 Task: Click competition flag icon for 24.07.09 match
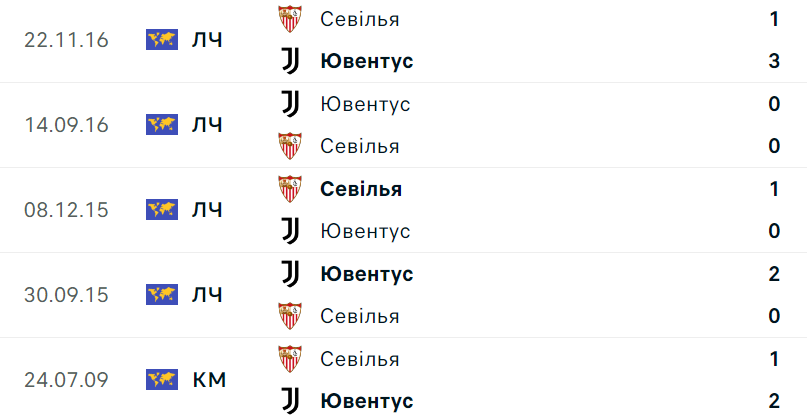tap(161, 380)
